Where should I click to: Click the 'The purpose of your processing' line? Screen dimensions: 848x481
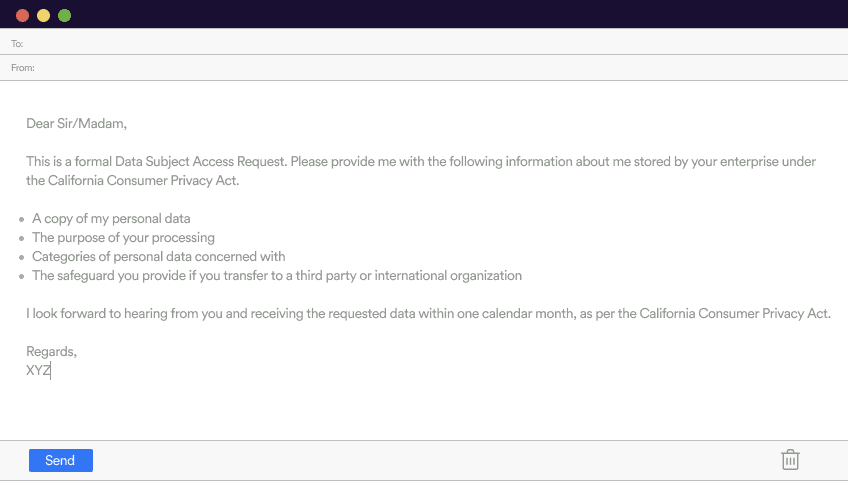(x=123, y=237)
